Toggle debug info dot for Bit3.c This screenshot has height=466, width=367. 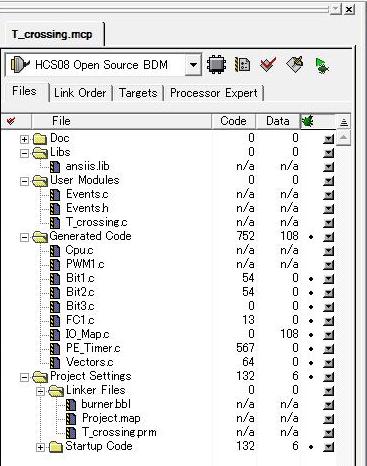tap(311, 307)
